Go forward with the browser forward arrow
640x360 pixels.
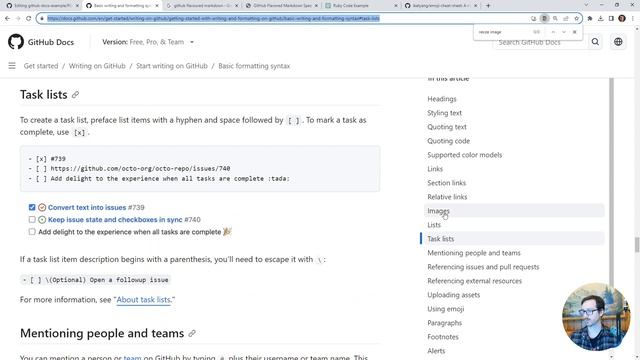[x=18, y=18]
